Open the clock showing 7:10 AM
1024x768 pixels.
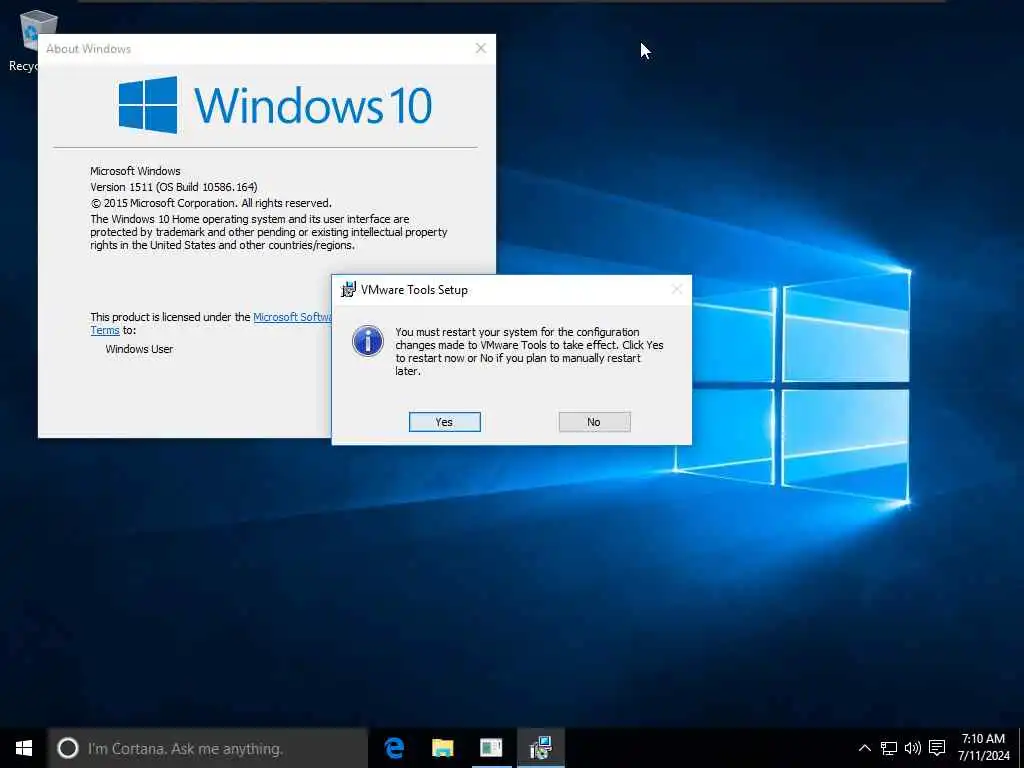(984, 748)
